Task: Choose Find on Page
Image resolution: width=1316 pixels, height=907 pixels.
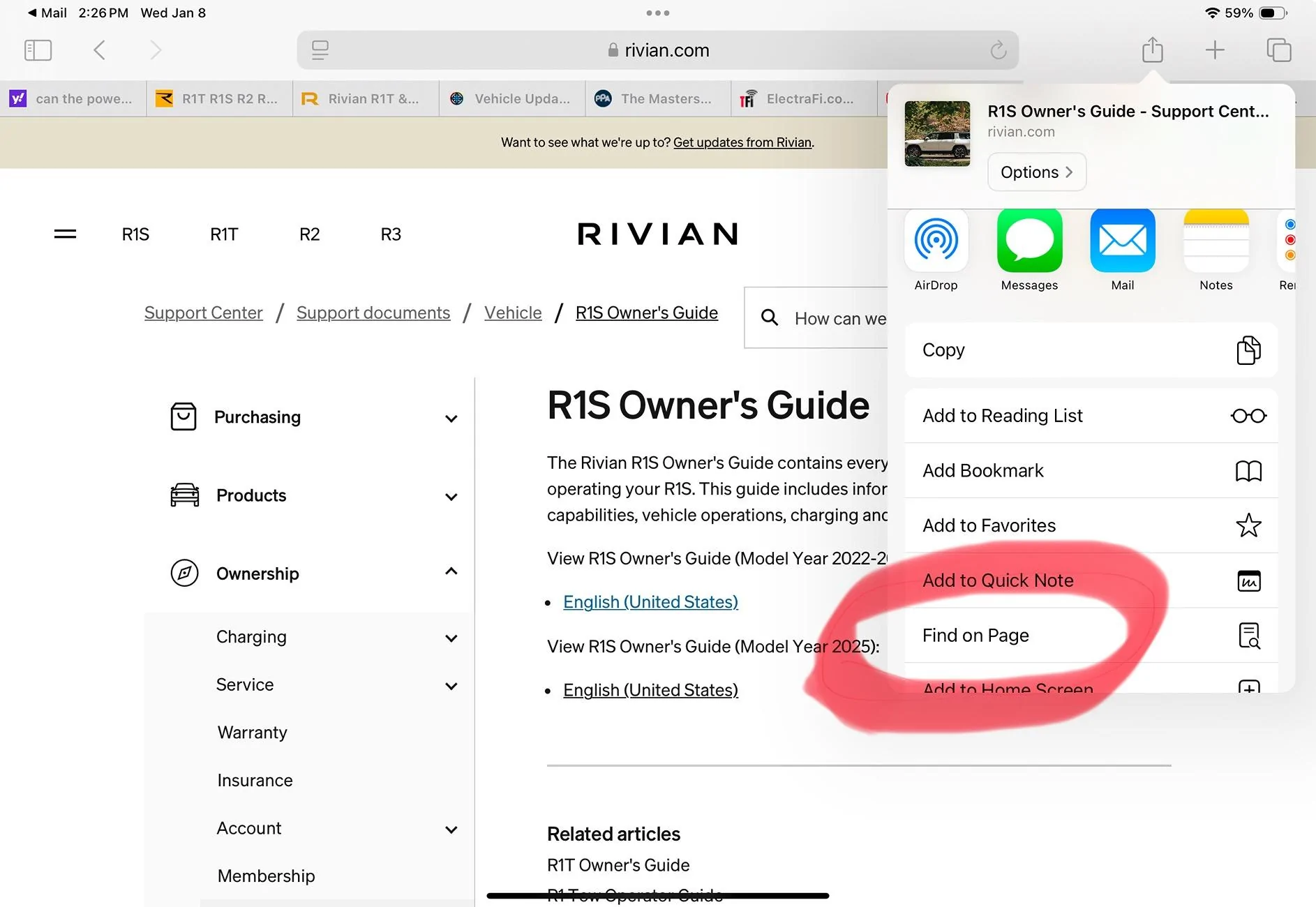Action: 1091,636
